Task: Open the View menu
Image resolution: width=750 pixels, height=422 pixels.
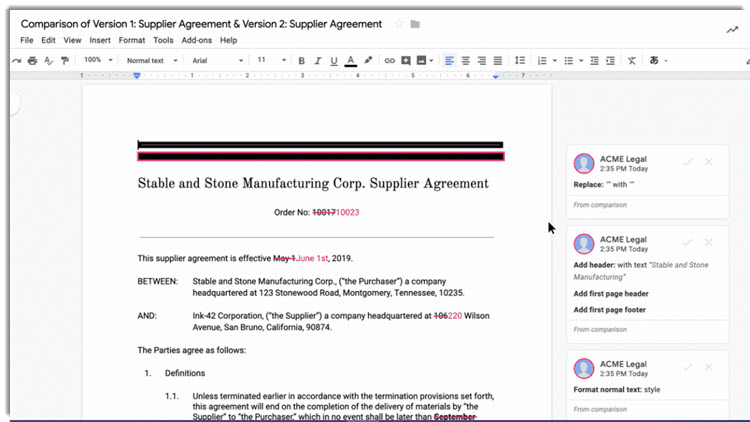Action: click(x=72, y=40)
